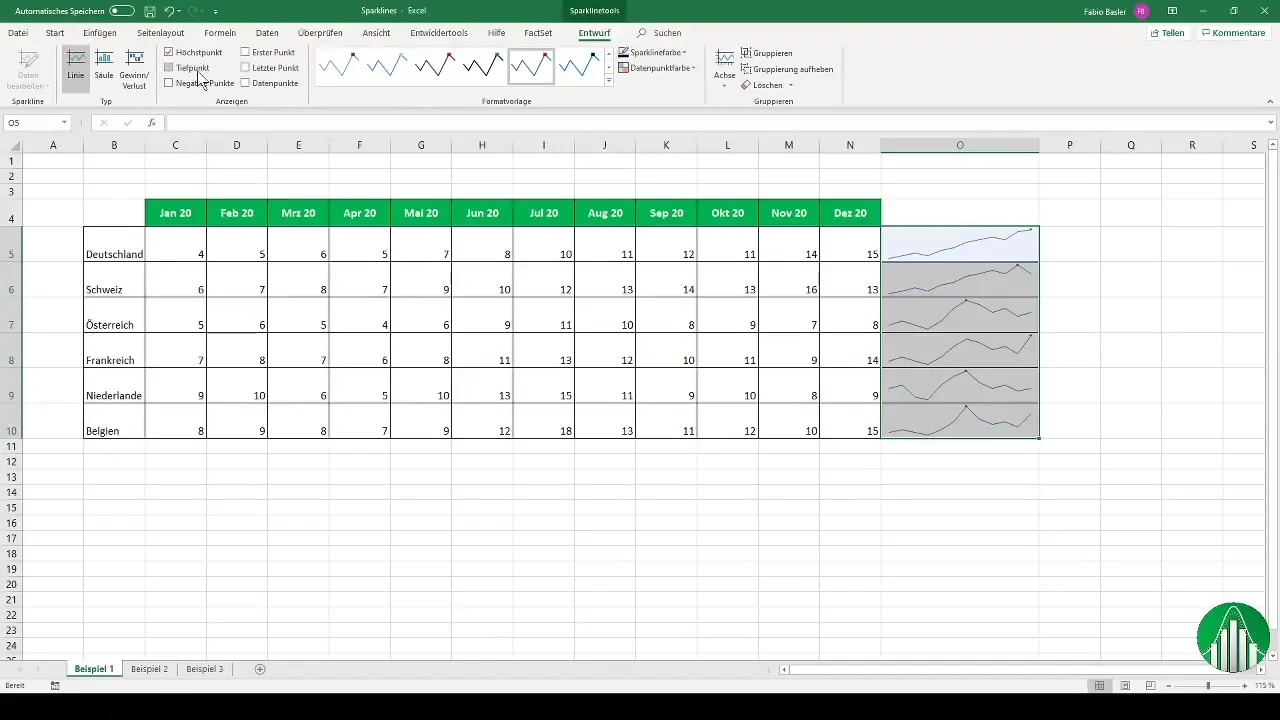Viewport: 1280px width, 720px height.
Task: Click the undo arrow icon
Action: coord(169,10)
